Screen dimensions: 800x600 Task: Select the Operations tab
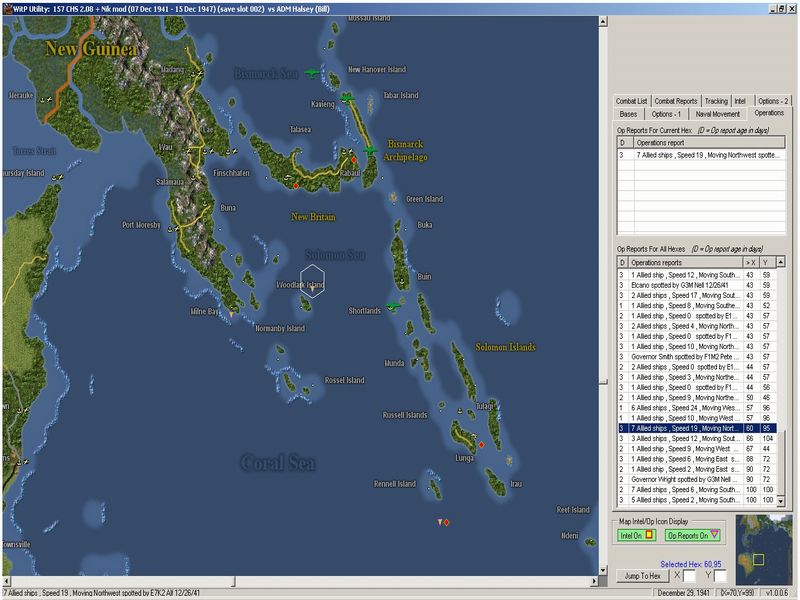[769, 113]
